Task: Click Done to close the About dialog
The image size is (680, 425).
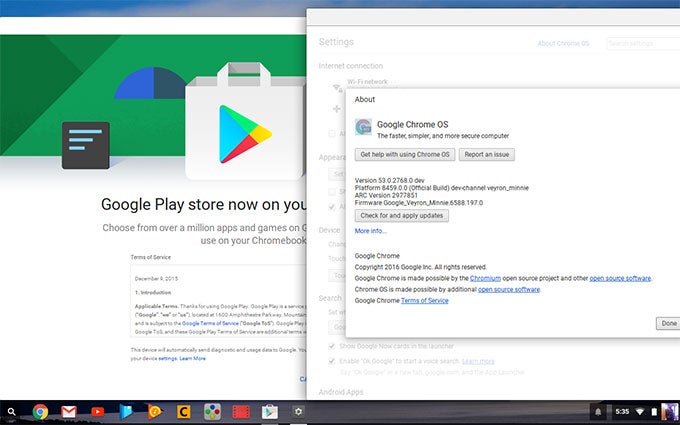Action: point(667,323)
